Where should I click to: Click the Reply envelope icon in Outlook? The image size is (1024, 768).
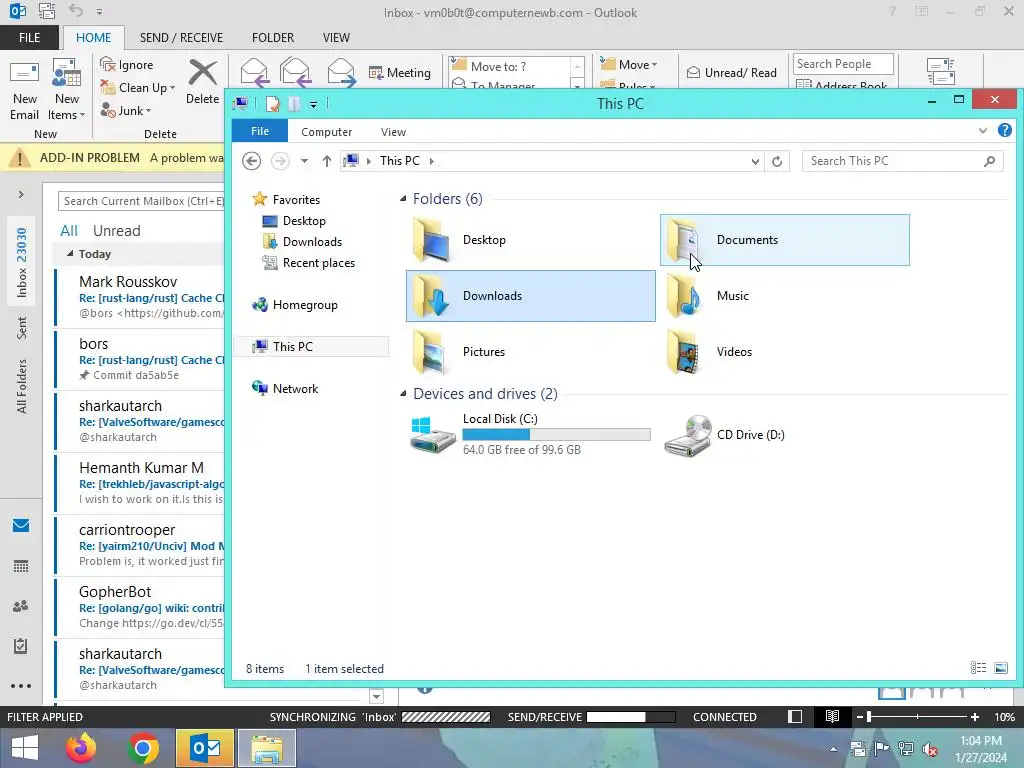coord(253,72)
